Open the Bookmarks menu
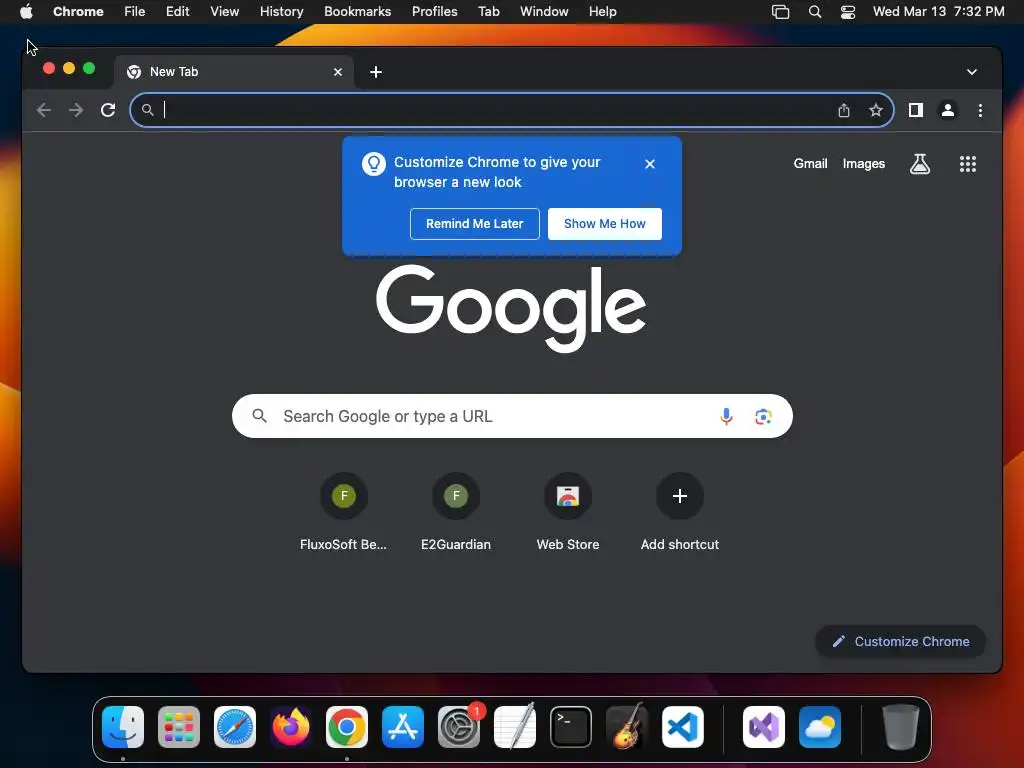Viewport: 1024px width, 768px height. point(357,12)
